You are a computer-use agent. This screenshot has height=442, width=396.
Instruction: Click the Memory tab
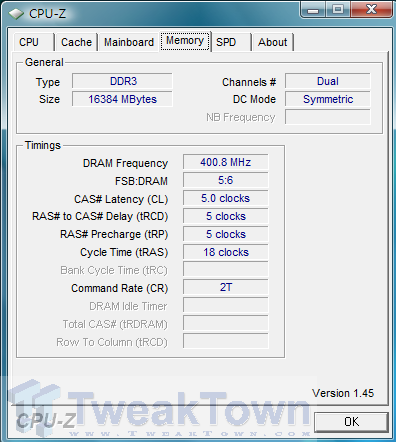click(185, 41)
